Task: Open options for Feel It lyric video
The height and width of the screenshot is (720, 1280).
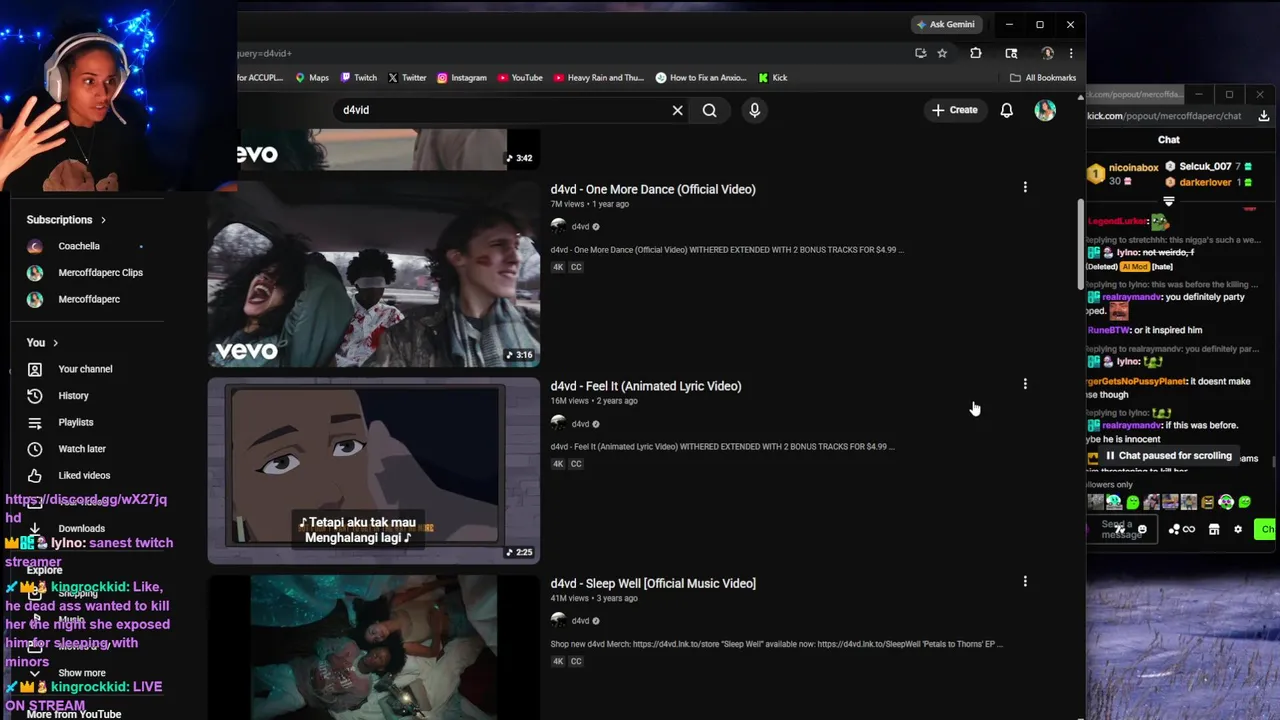Action: (1025, 384)
